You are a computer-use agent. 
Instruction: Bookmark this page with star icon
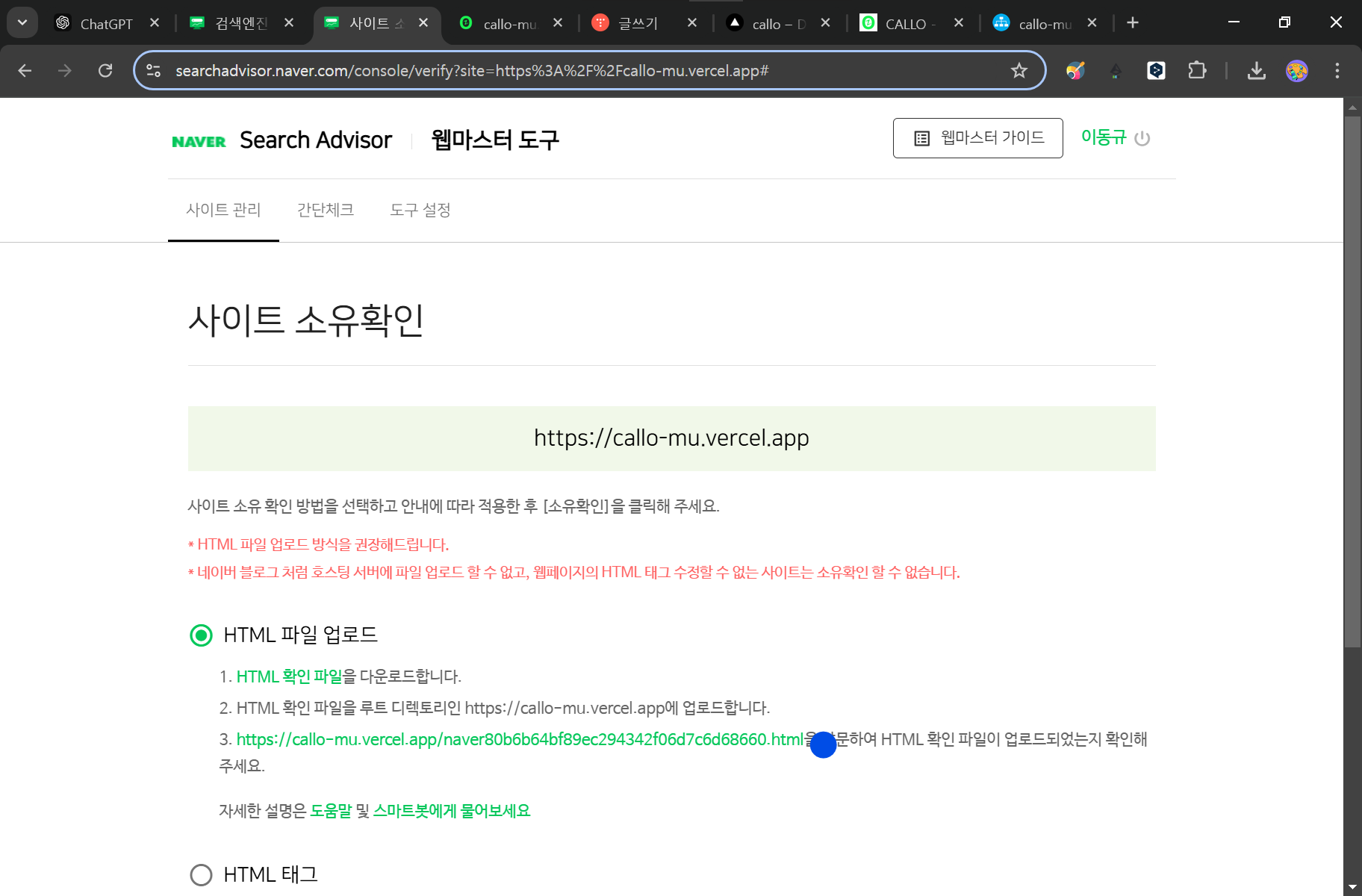[1019, 71]
